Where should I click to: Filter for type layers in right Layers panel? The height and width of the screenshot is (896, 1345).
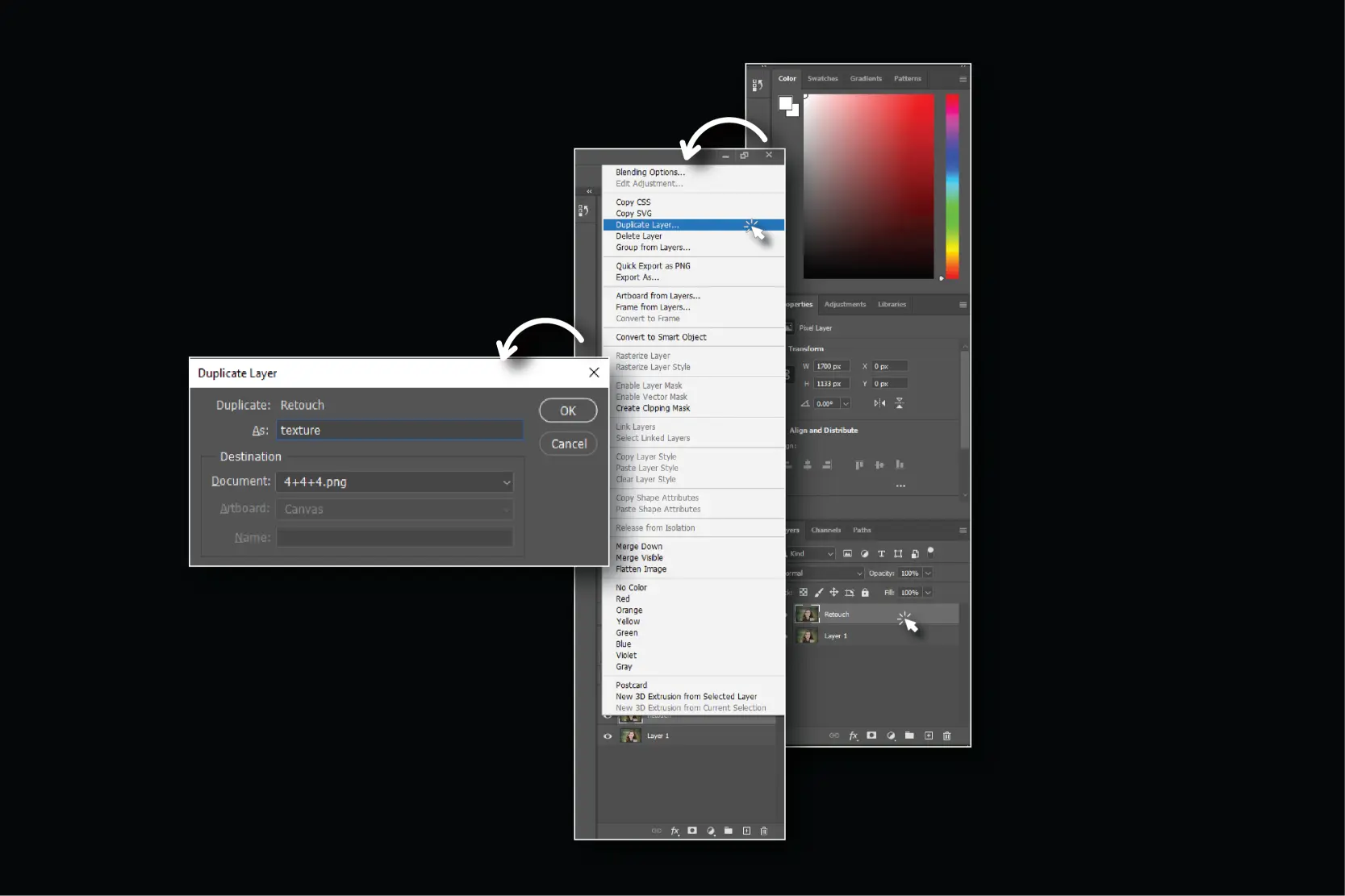(881, 554)
